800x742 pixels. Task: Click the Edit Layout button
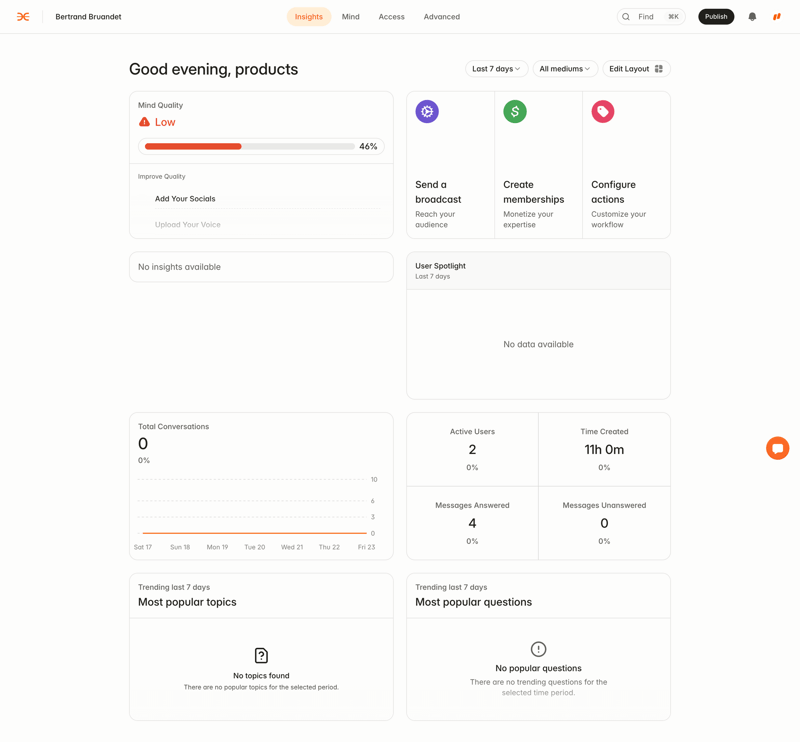635,69
